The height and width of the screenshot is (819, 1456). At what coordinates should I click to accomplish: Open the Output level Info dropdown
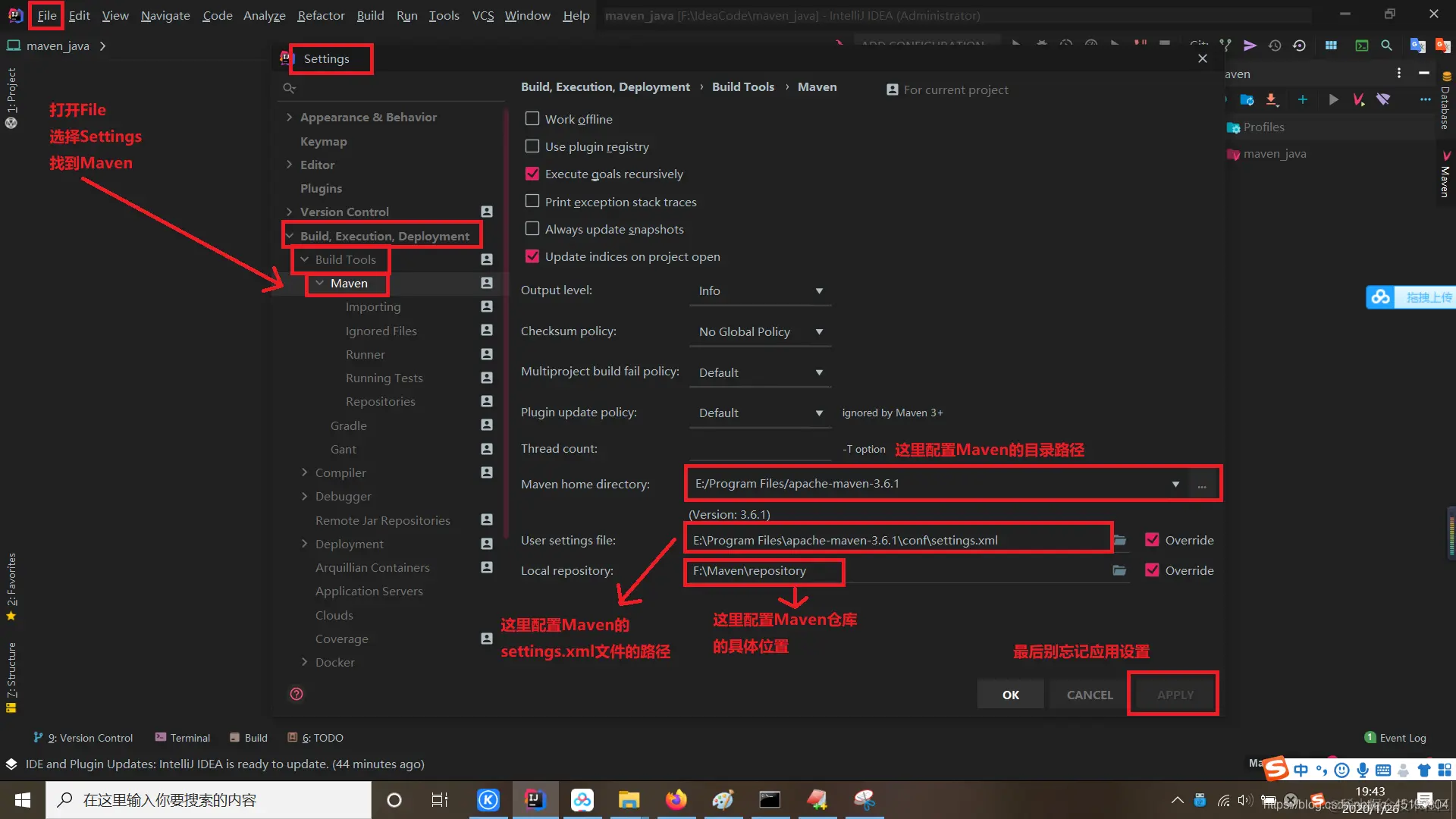760,290
